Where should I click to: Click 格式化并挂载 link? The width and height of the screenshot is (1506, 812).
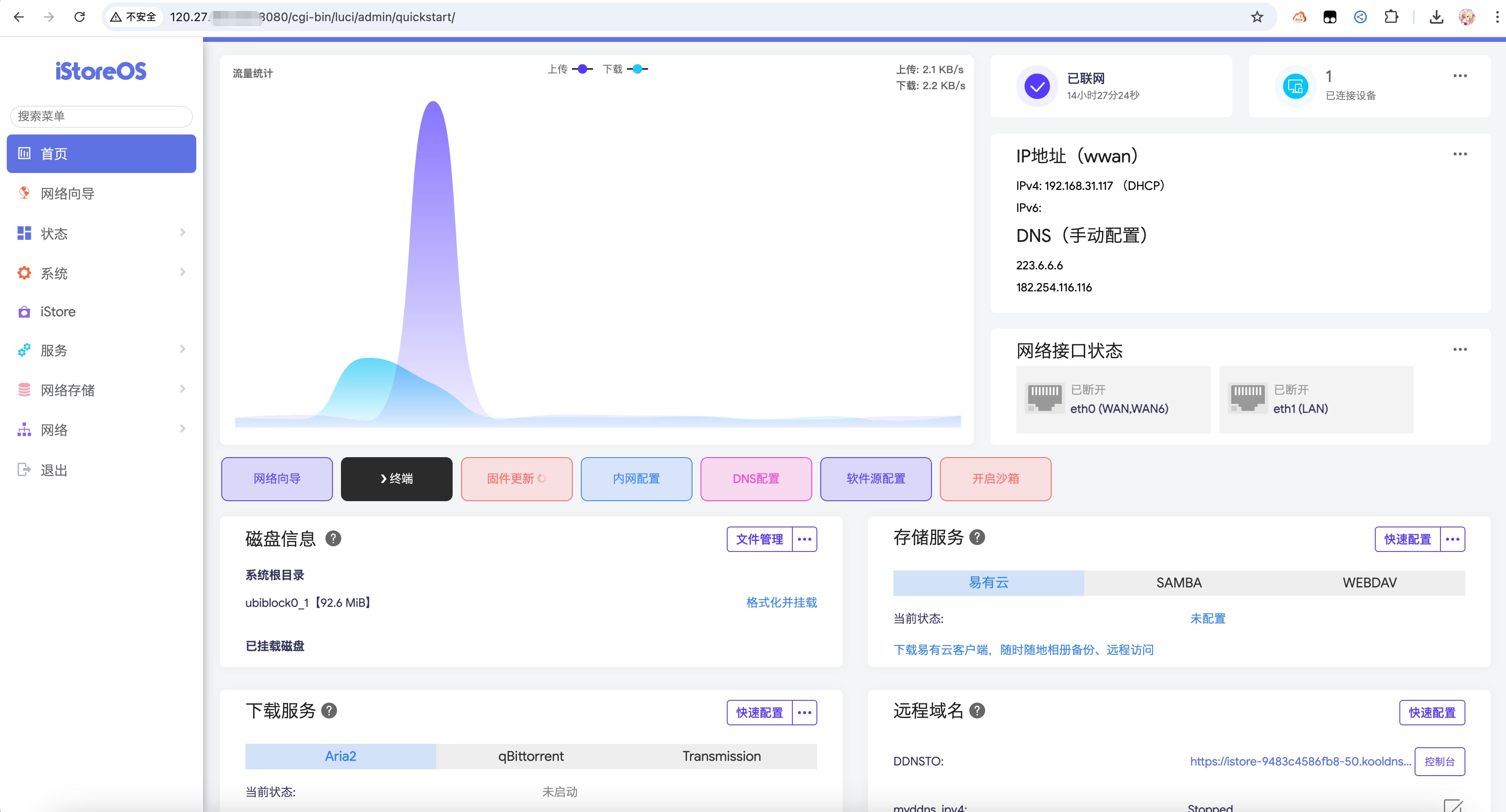(781, 602)
